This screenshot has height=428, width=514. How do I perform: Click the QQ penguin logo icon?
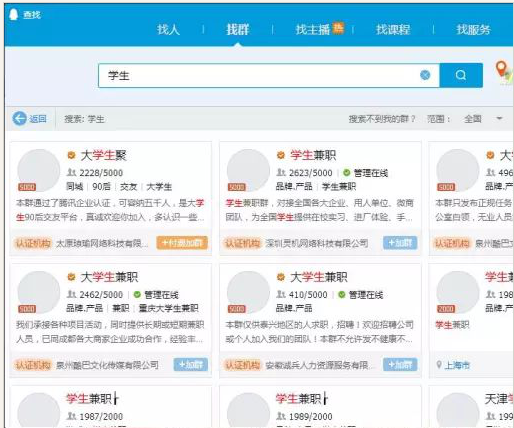(13, 15)
